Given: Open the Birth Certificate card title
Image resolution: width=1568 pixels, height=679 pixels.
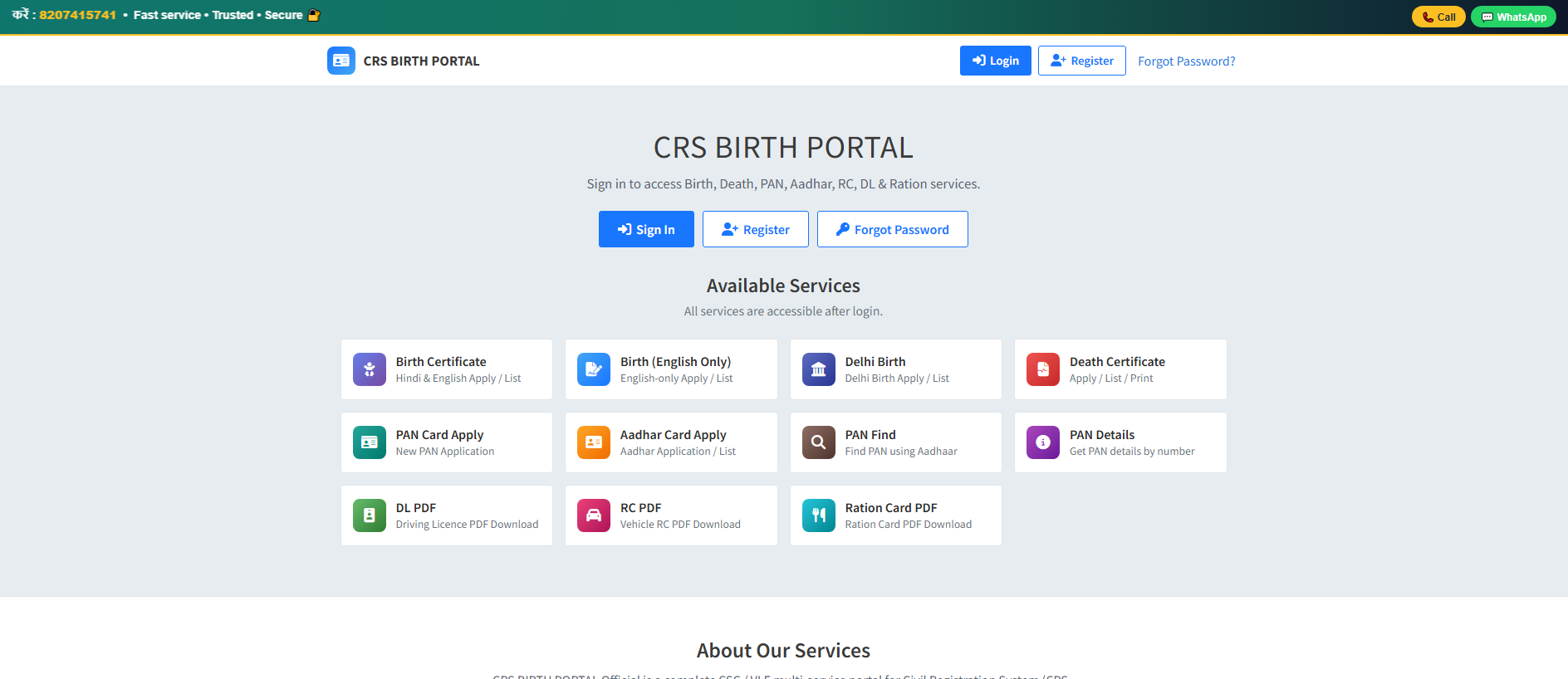Looking at the screenshot, I should (x=441, y=362).
